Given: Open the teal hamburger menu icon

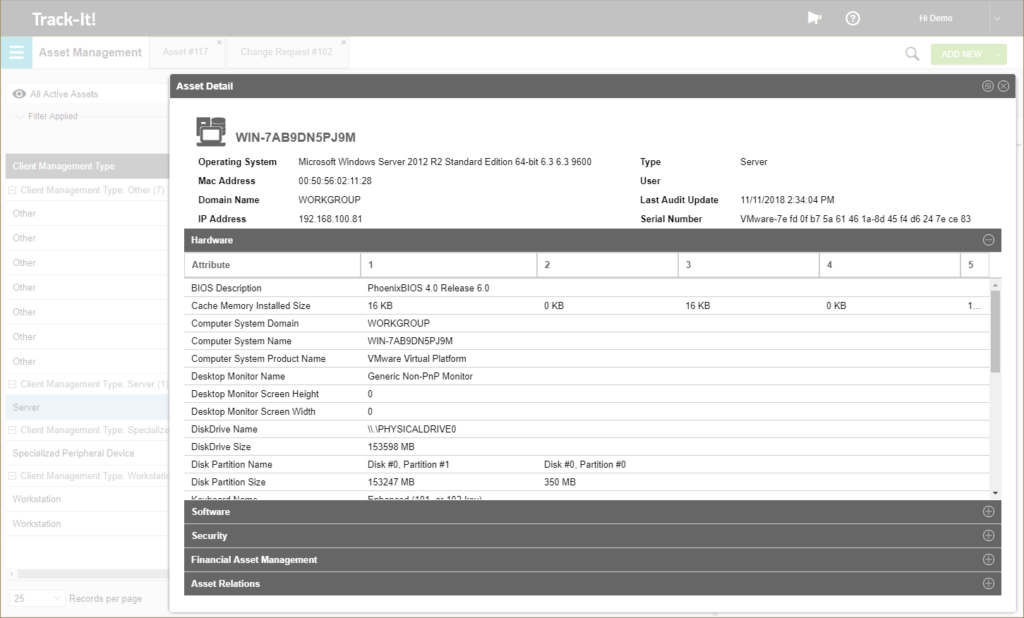Looking at the screenshot, I should [x=16, y=52].
